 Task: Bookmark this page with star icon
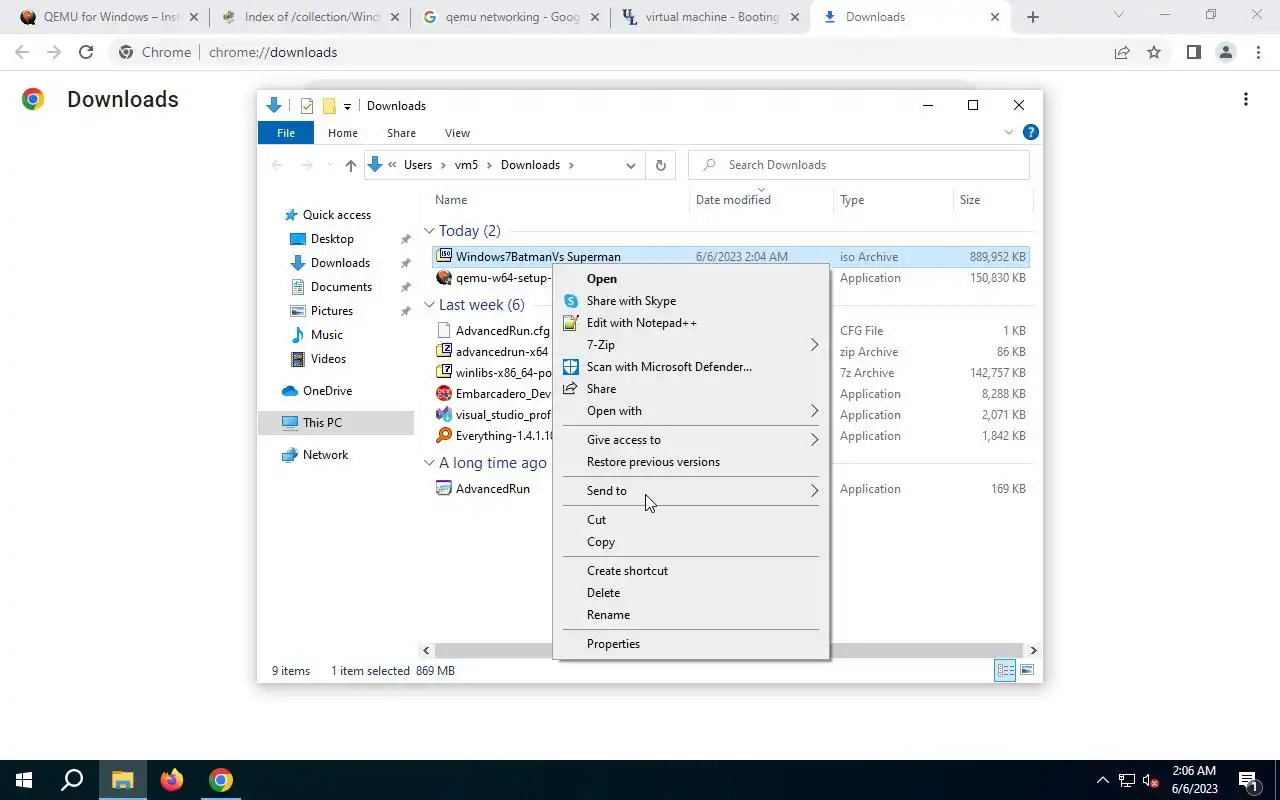1154,52
